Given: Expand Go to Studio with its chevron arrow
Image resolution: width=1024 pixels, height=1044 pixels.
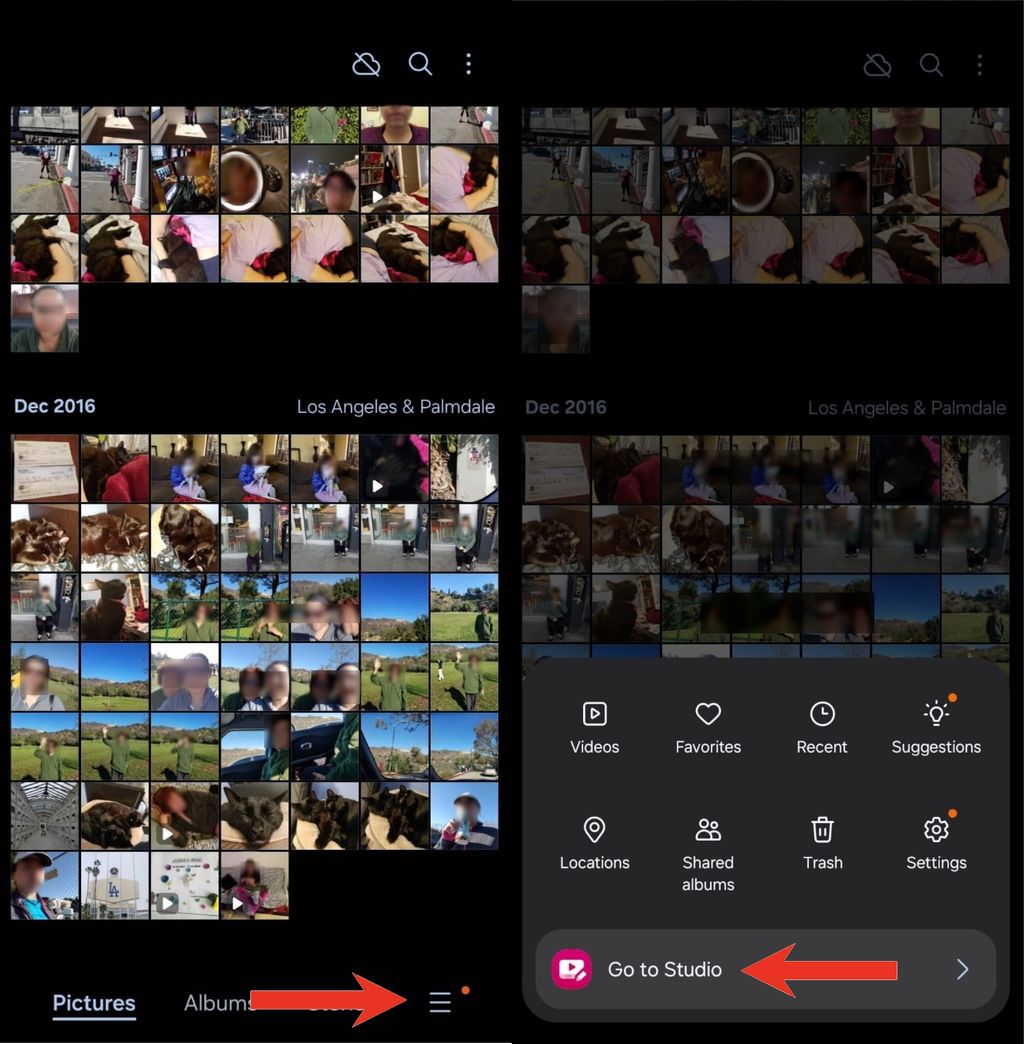Looking at the screenshot, I should [962, 969].
